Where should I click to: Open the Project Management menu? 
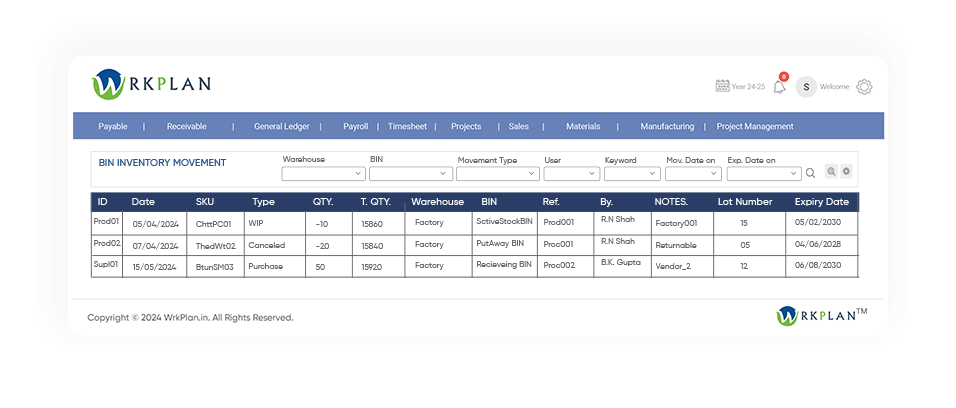click(x=755, y=126)
